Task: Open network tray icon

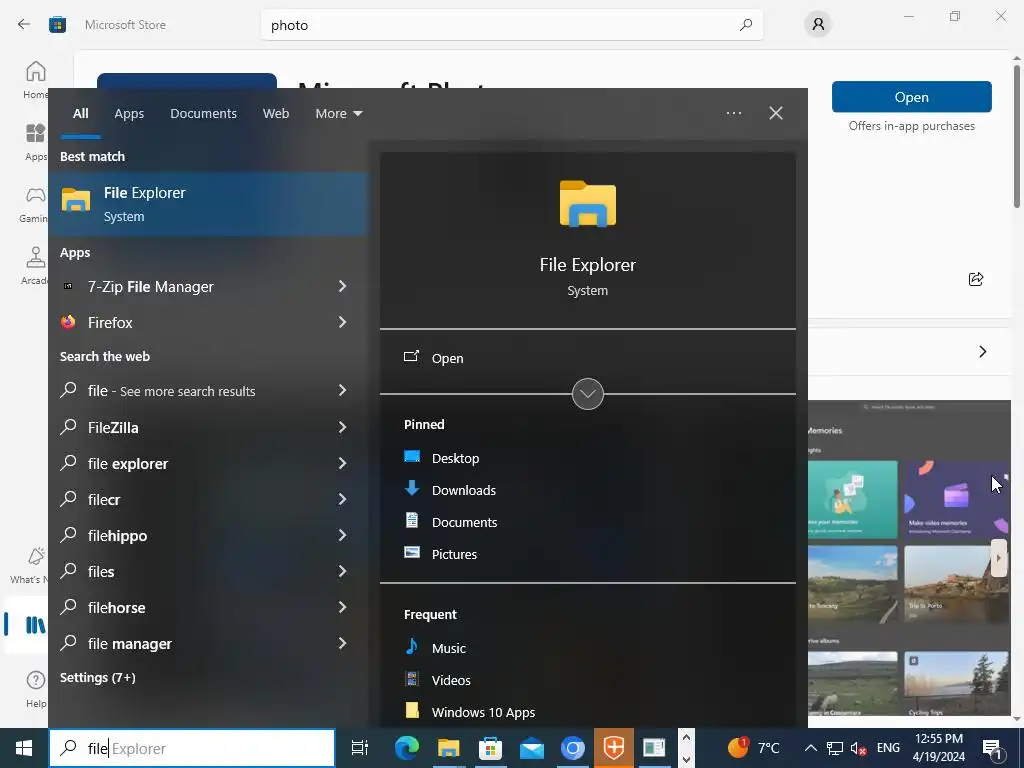Action: (x=835, y=748)
